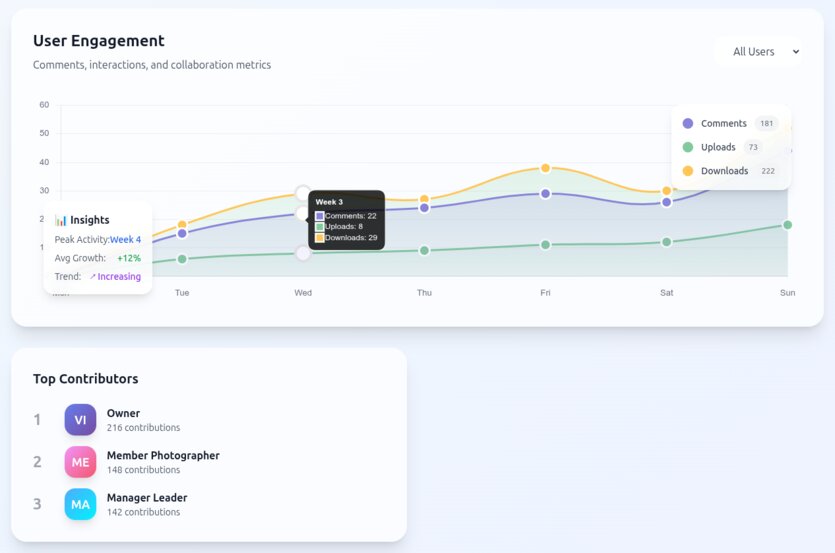Select the MA avatar of Manager Leader
The image size is (835, 553).
tap(80, 504)
